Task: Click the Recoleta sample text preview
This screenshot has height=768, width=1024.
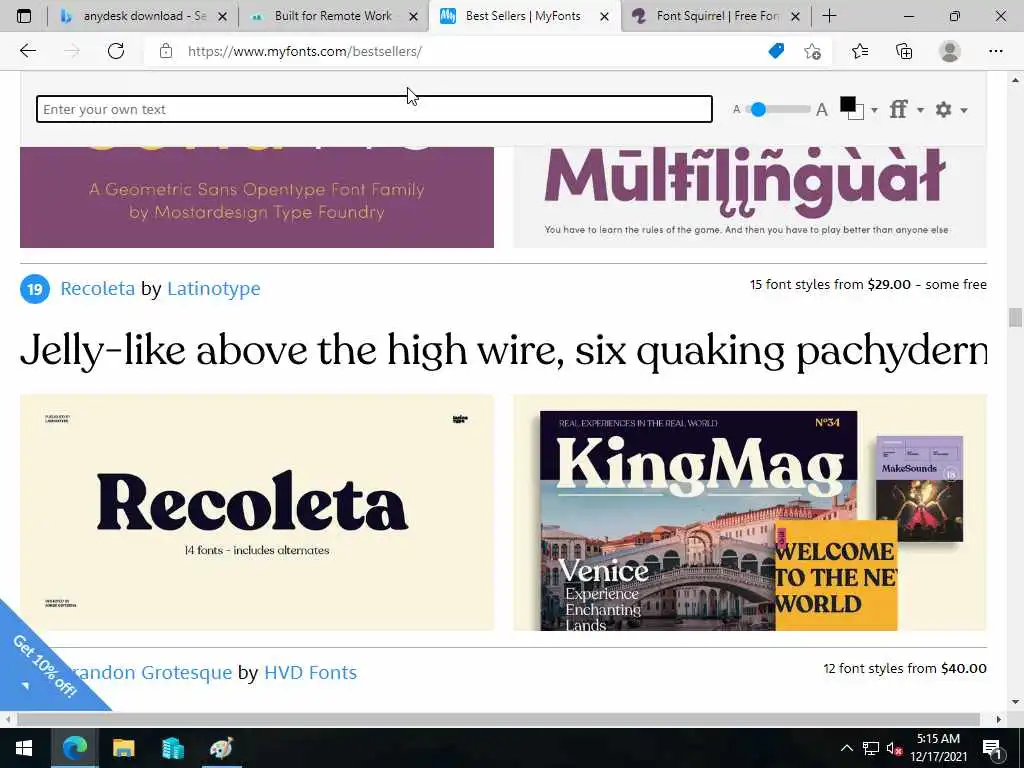Action: (x=504, y=351)
